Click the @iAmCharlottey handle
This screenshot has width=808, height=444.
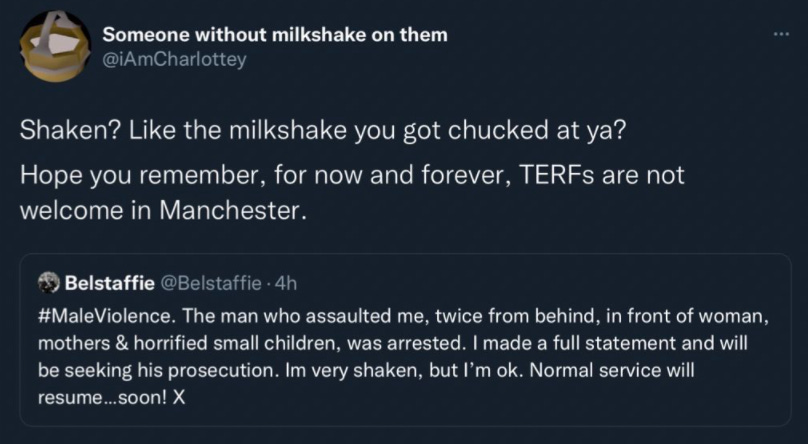pos(174,58)
